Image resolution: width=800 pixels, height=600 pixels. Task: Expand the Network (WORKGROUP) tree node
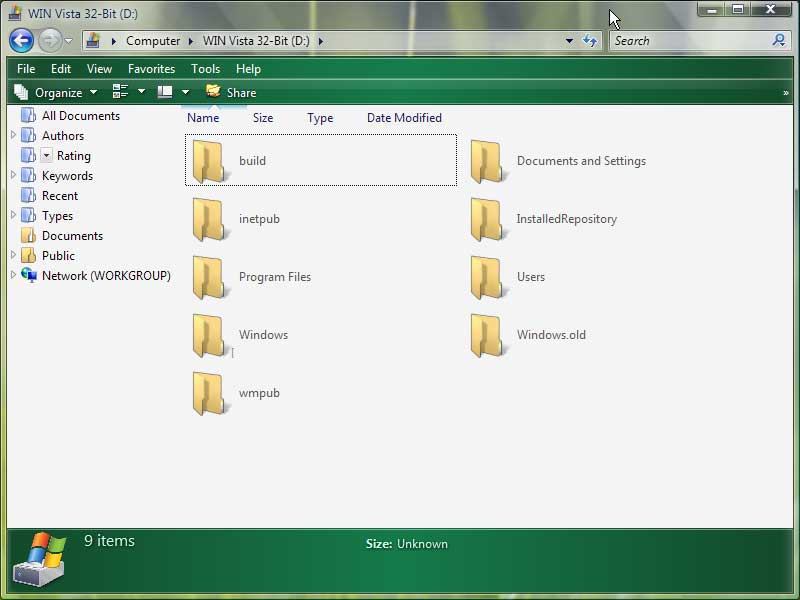pos(13,274)
